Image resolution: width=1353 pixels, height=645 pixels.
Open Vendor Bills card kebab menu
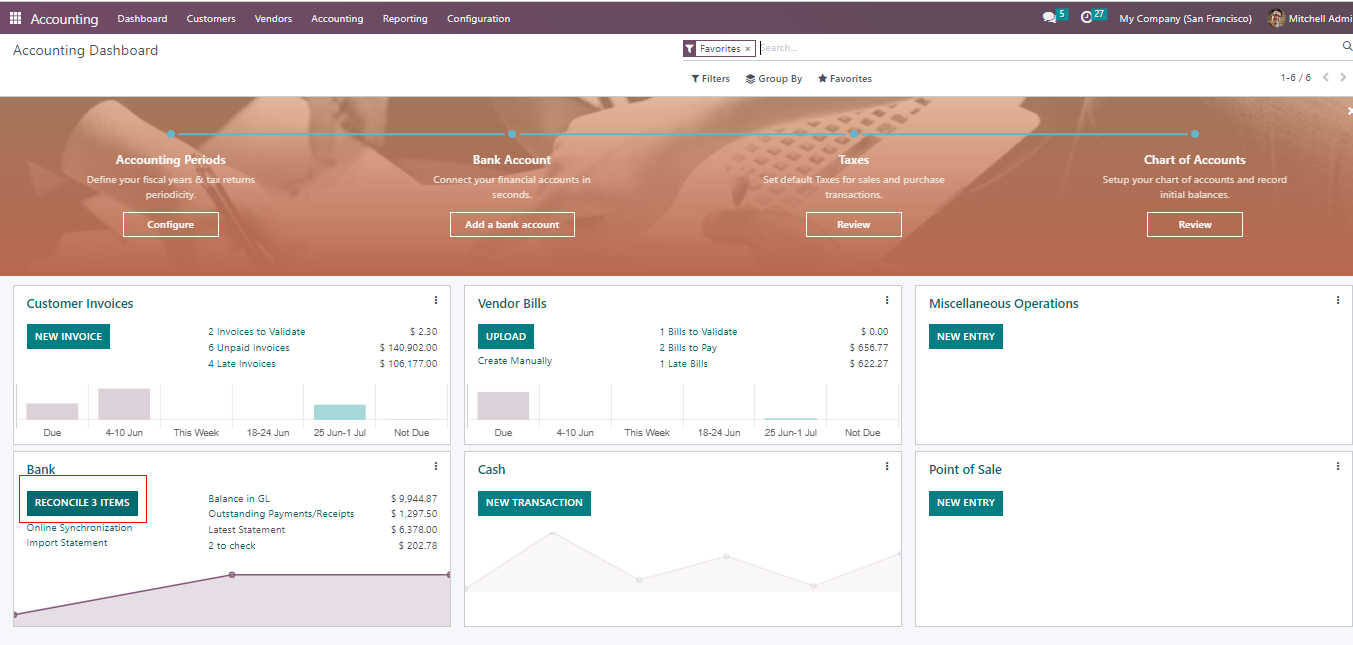point(887,300)
